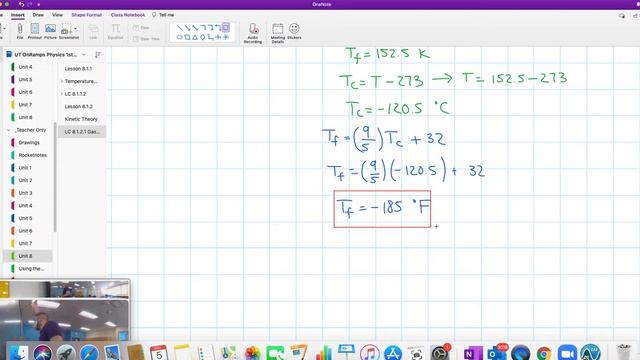The image size is (640, 360).
Task: Expand the Temperature... page subpages
Action: [x=62, y=81]
